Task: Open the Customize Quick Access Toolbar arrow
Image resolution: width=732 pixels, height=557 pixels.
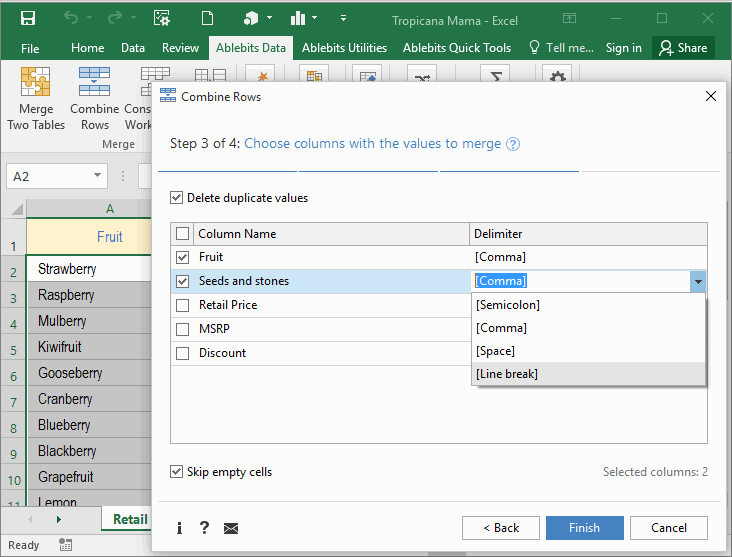Action: (343, 18)
